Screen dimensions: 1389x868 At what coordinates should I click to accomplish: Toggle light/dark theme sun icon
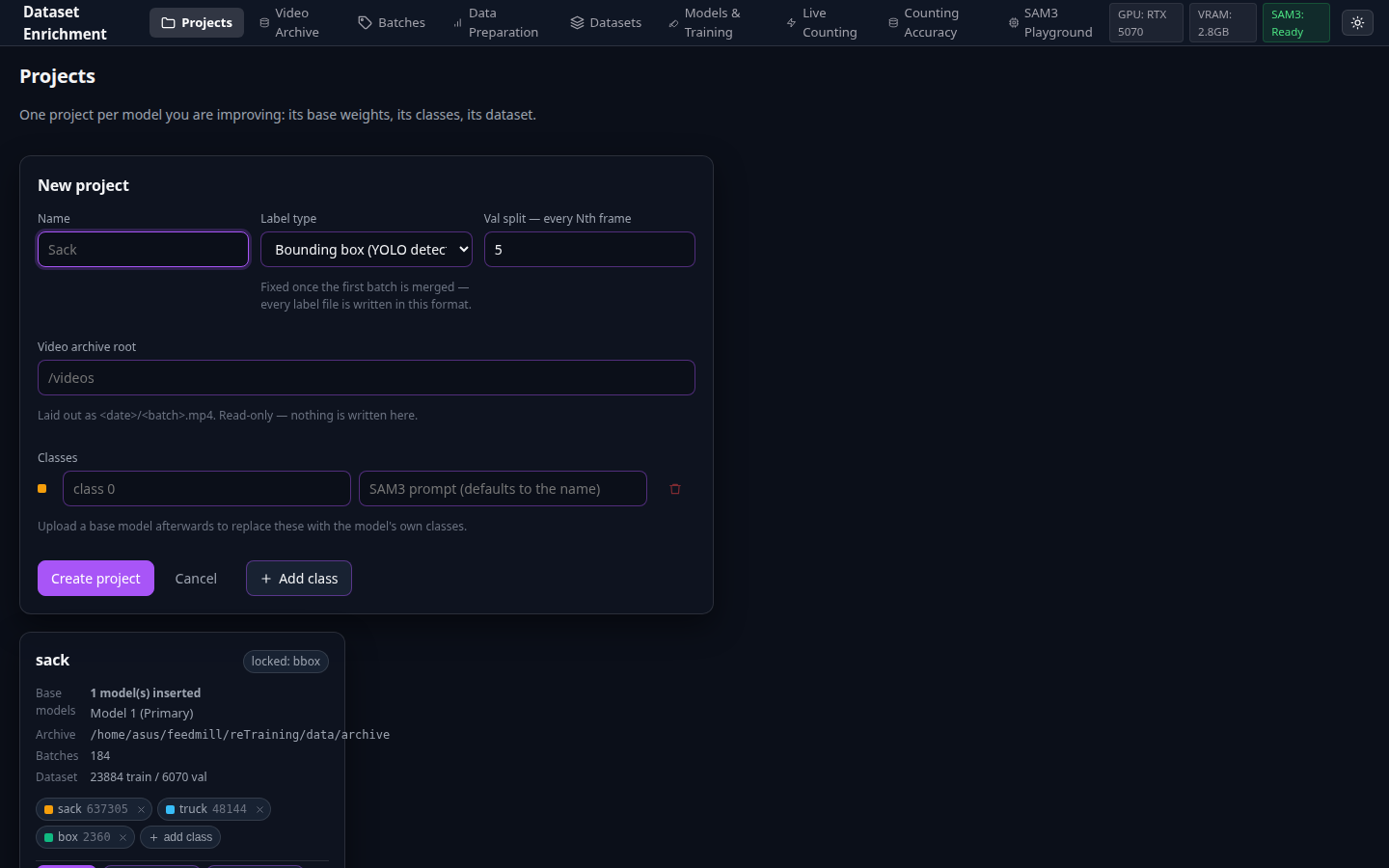[x=1357, y=22]
